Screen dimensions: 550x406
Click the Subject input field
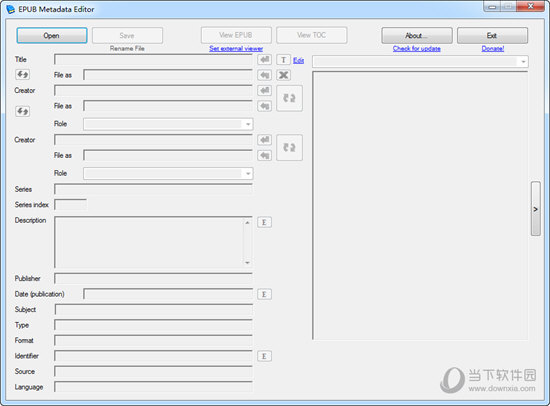(x=153, y=310)
